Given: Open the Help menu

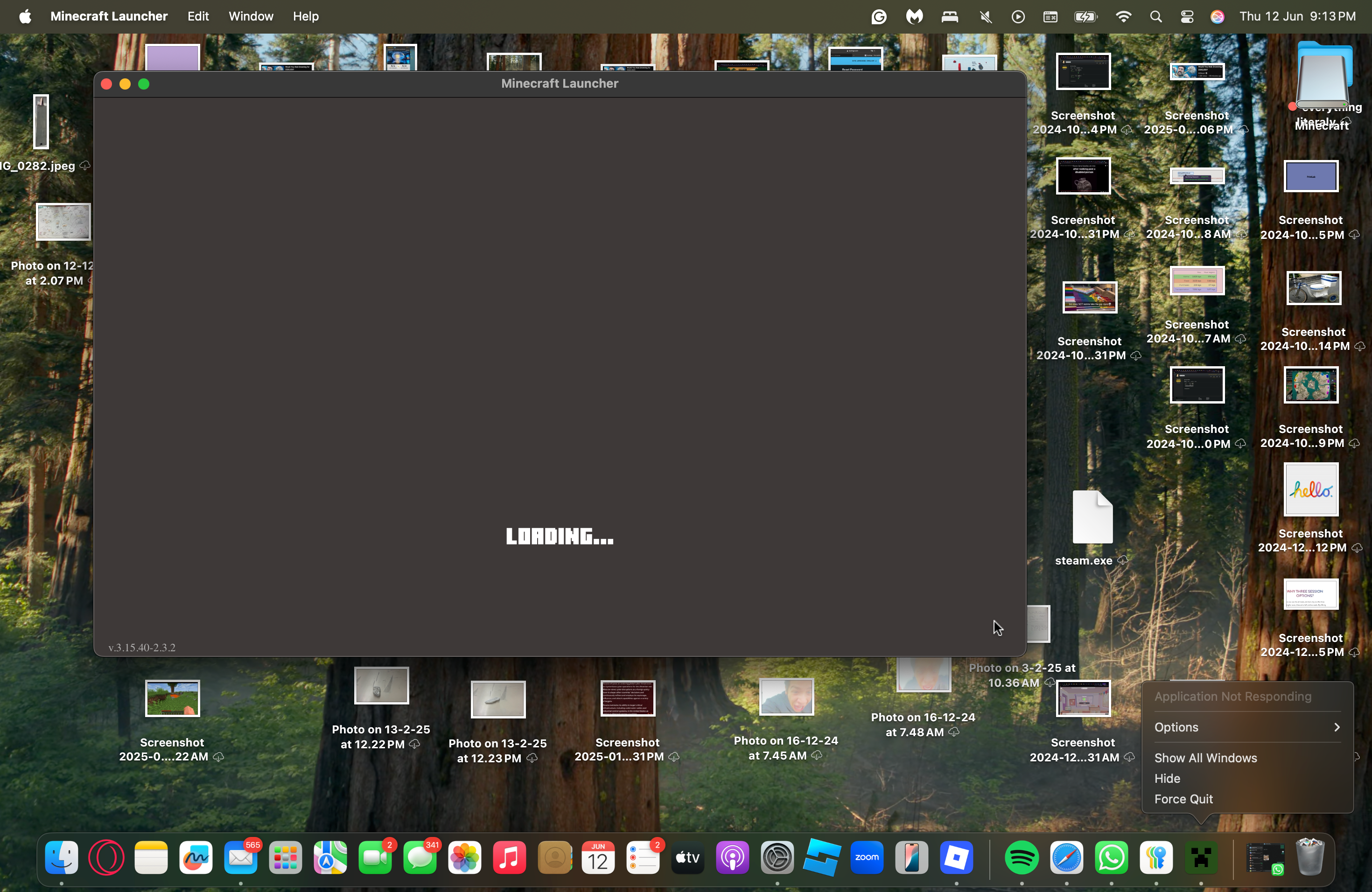Looking at the screenshot, I should (x=305, y=16).
